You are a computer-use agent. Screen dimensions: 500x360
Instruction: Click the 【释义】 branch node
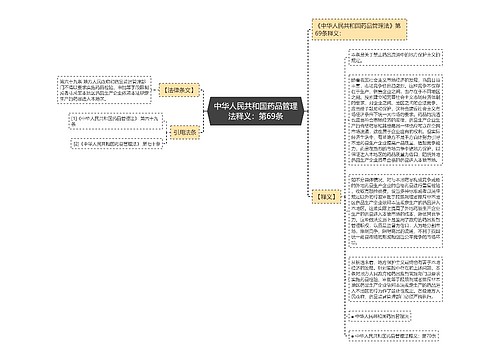click(x=326, y=197)
